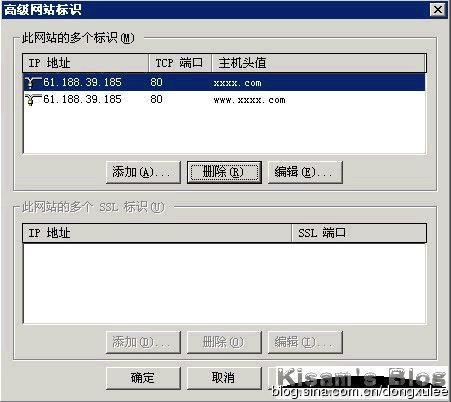This screenshot has height=402, width=451.
Task: Click the 添加(A)... button
Action: (x=143, y=172)
